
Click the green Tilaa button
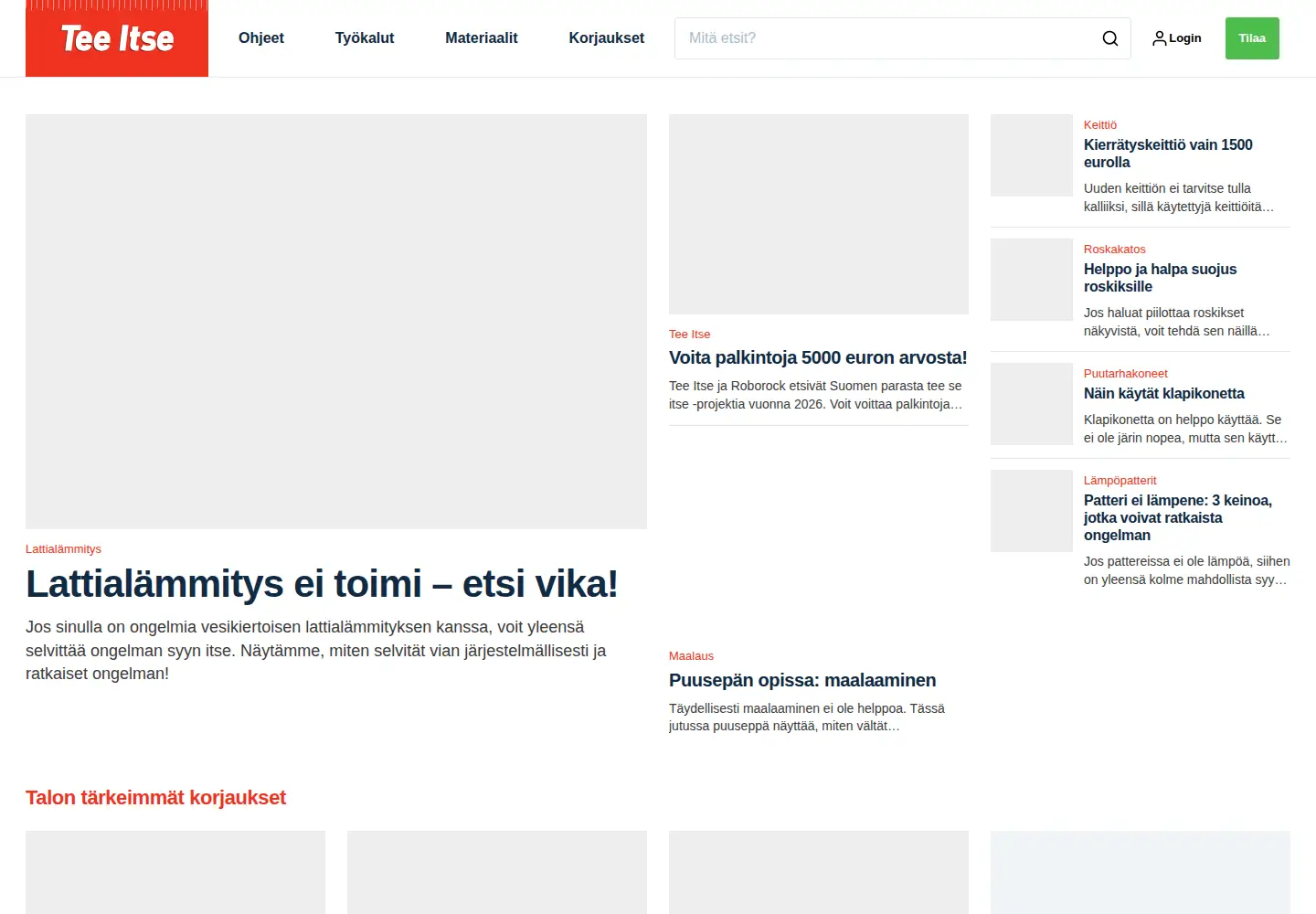[1252, 38]
